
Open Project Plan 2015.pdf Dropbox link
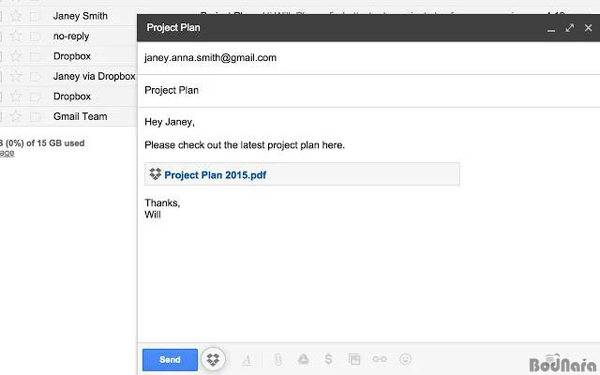pyautogui.click(x=215, y=175)
